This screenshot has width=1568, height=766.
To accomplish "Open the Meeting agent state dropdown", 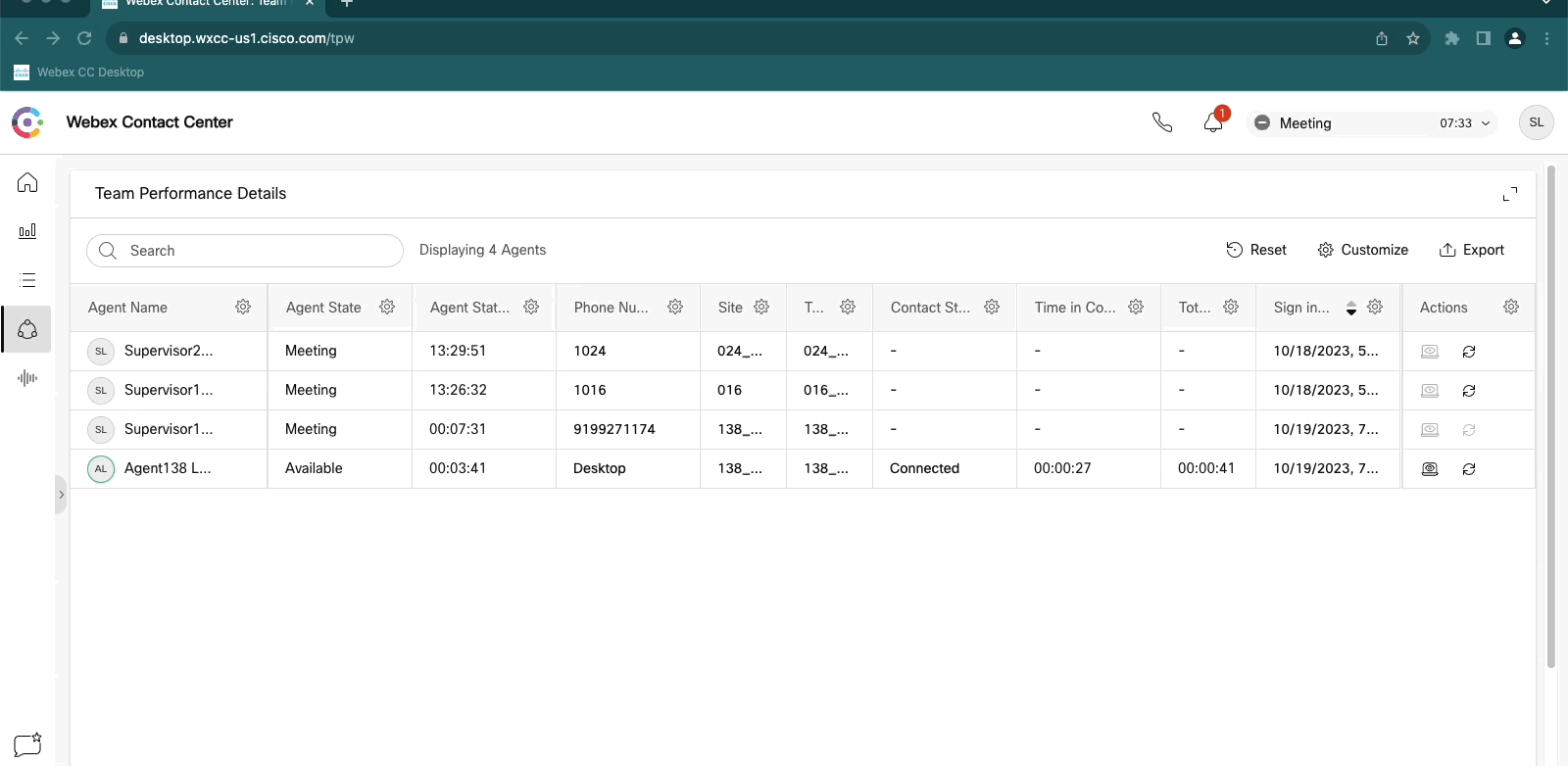I will 1372,123.
